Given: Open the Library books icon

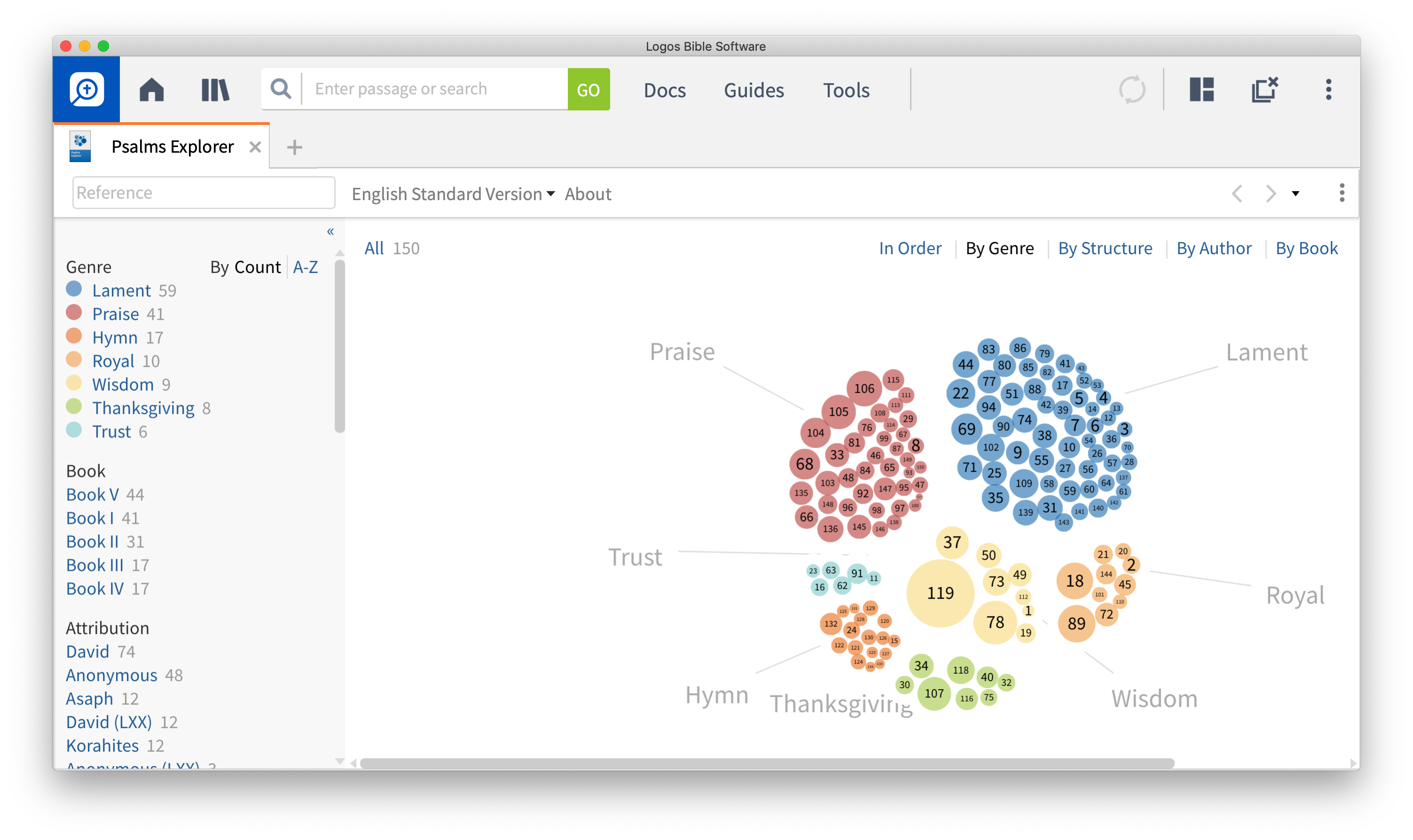Looking at the screenshot, I should [x=215, y=89].
